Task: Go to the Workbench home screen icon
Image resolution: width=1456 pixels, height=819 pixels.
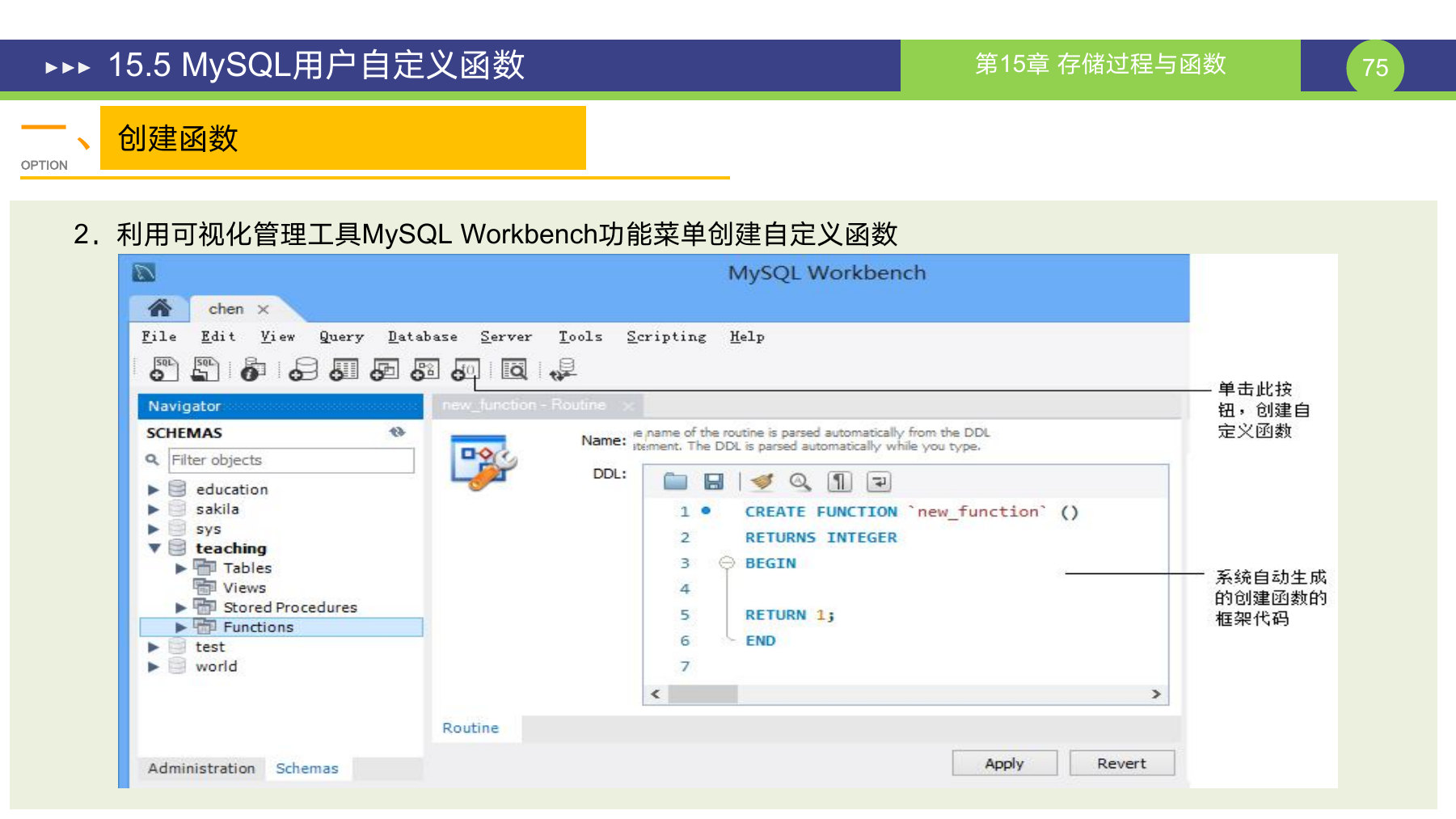Action: click(160, 308)
